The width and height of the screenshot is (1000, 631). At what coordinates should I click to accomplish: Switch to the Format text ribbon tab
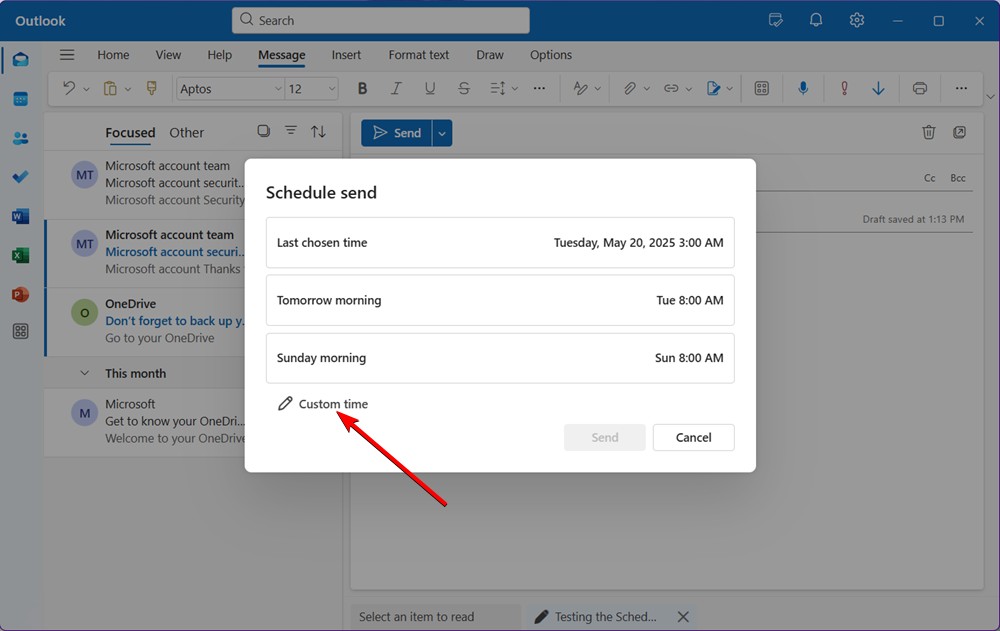click(418, 55)
